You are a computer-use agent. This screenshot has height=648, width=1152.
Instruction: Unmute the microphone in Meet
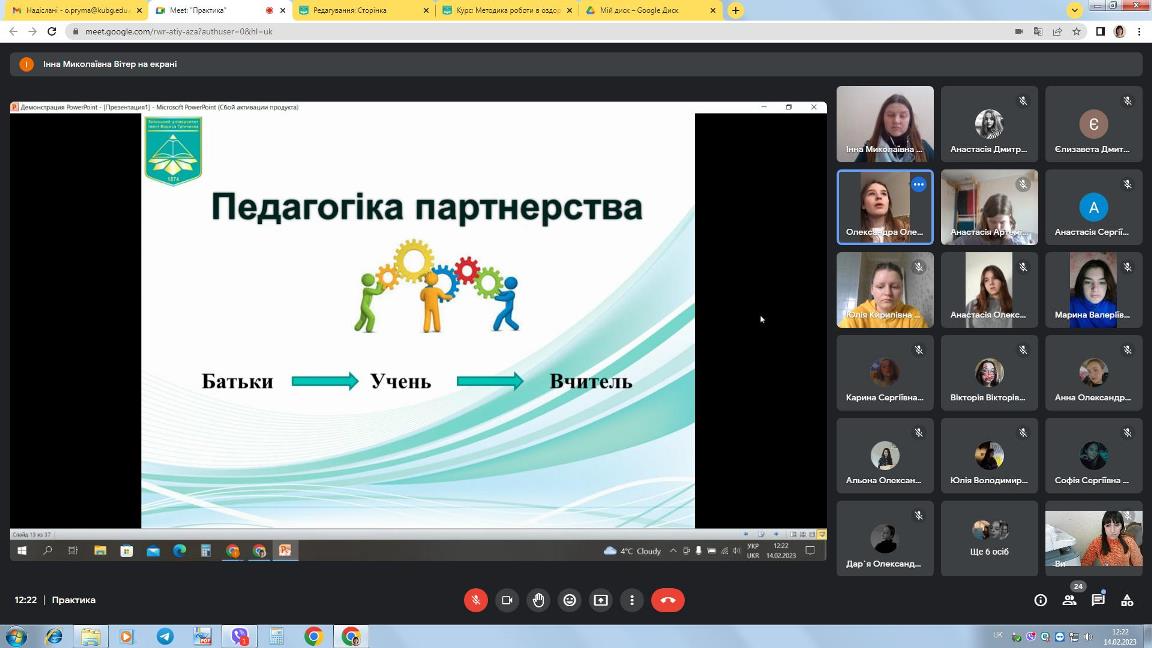click(x=476, y=600)
